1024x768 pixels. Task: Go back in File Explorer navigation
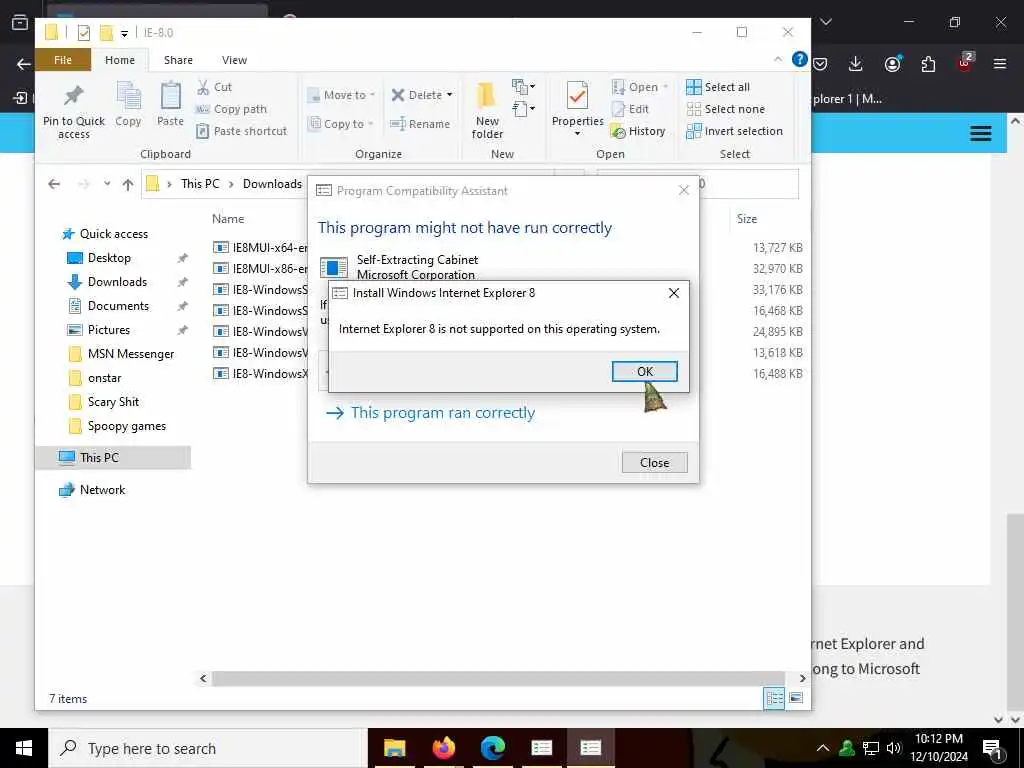point(54,184)
